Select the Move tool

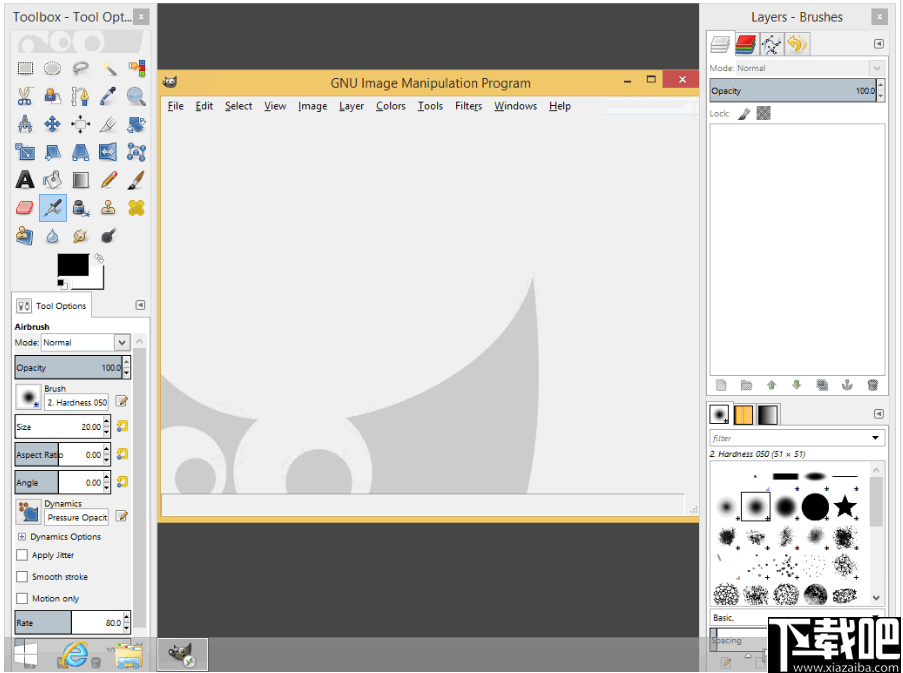click(53, 124)
